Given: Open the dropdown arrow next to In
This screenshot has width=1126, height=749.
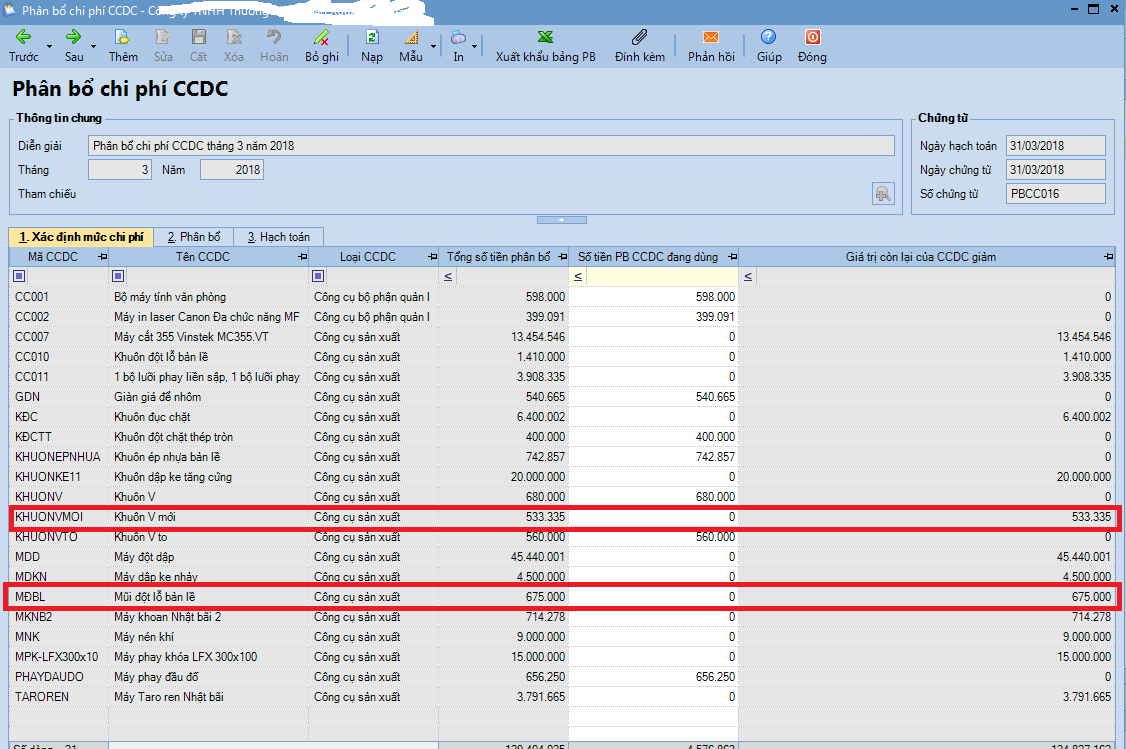Looking at the screenshot, I should coord(474,47).
